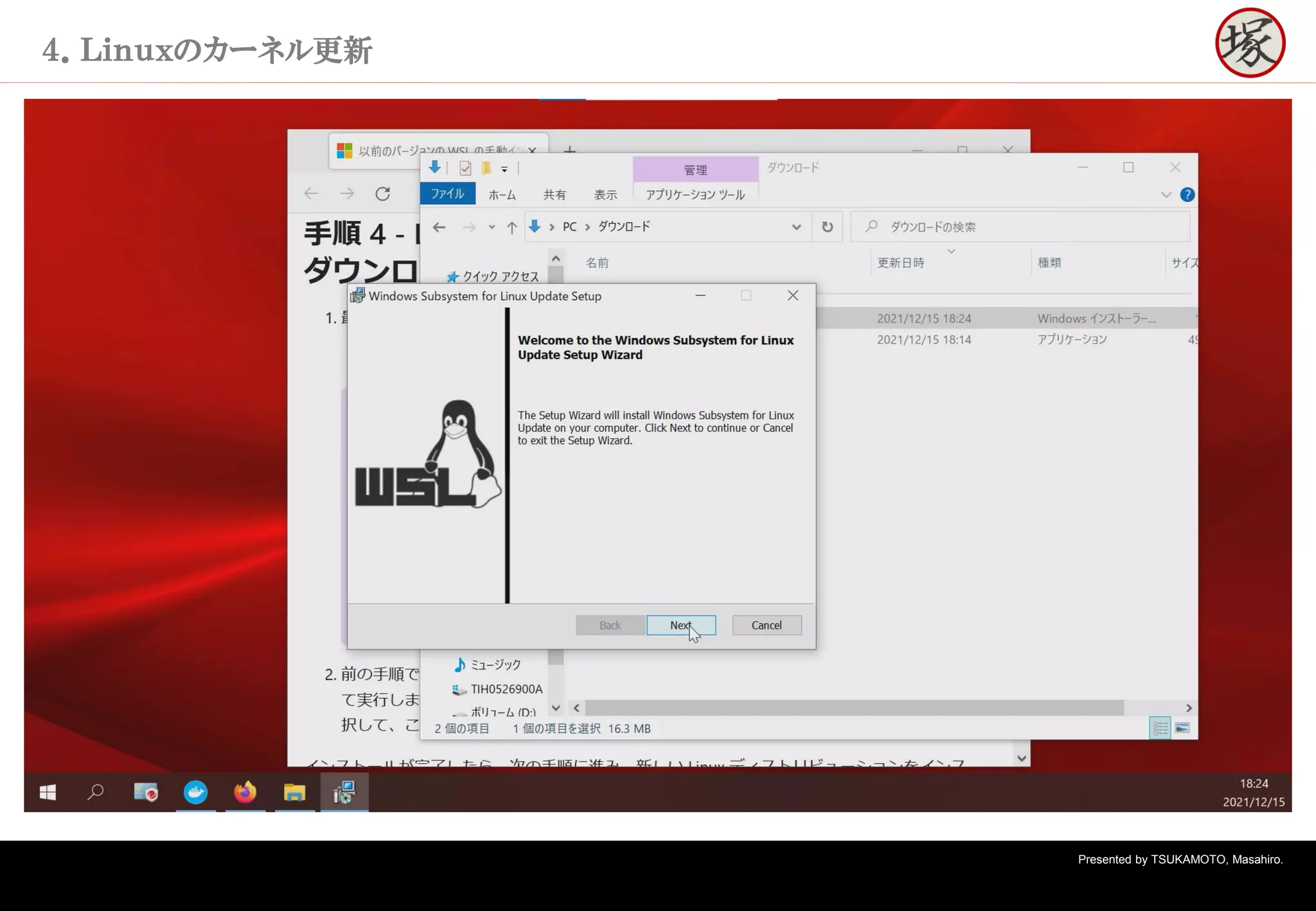Viewport: 1316px width, 911px height.
Task: Click Explorer forward navigation arrow
Action: 469,227
